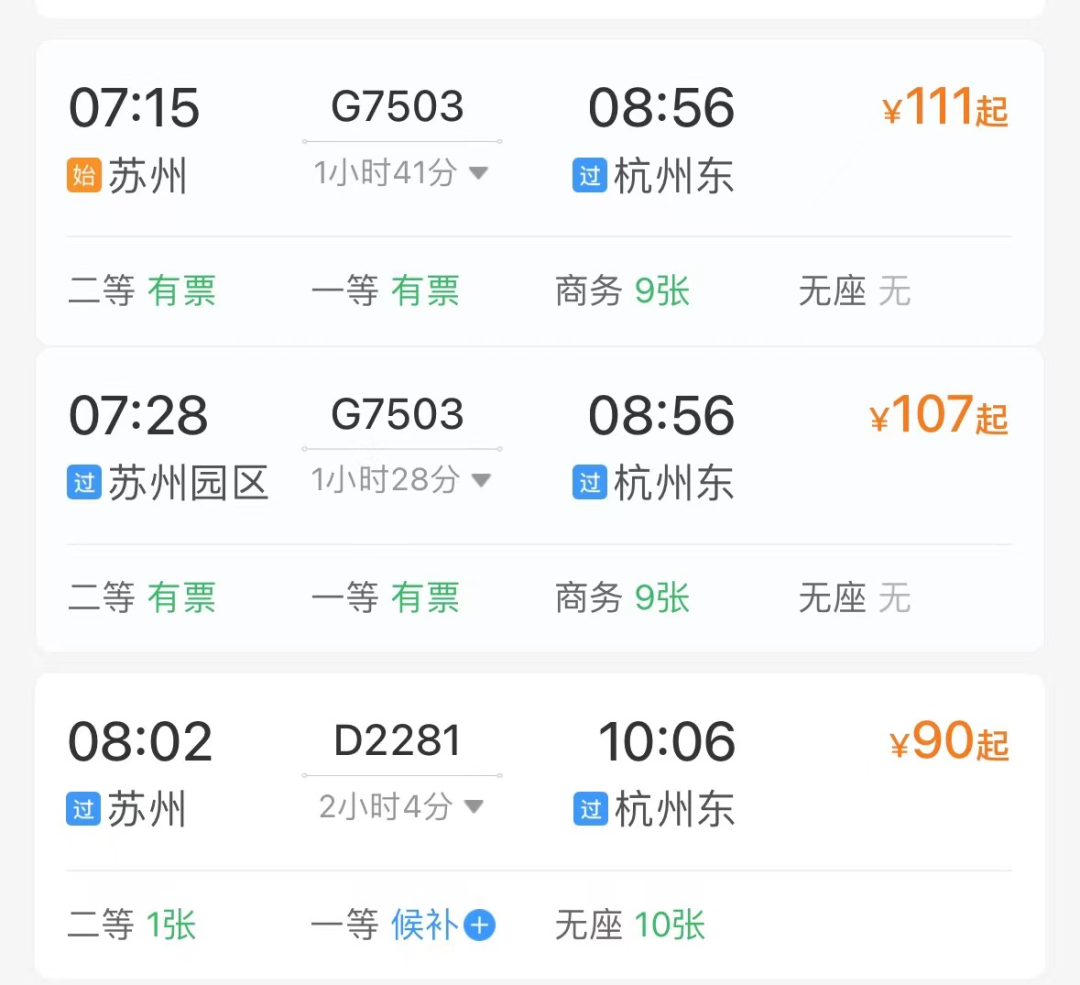Image resolution: width=1080 pixels, height=985 pixels.
Task: Choose 商务 9张 on the 07:28 train
Action: pyautogui.click(x=622, y=598)
